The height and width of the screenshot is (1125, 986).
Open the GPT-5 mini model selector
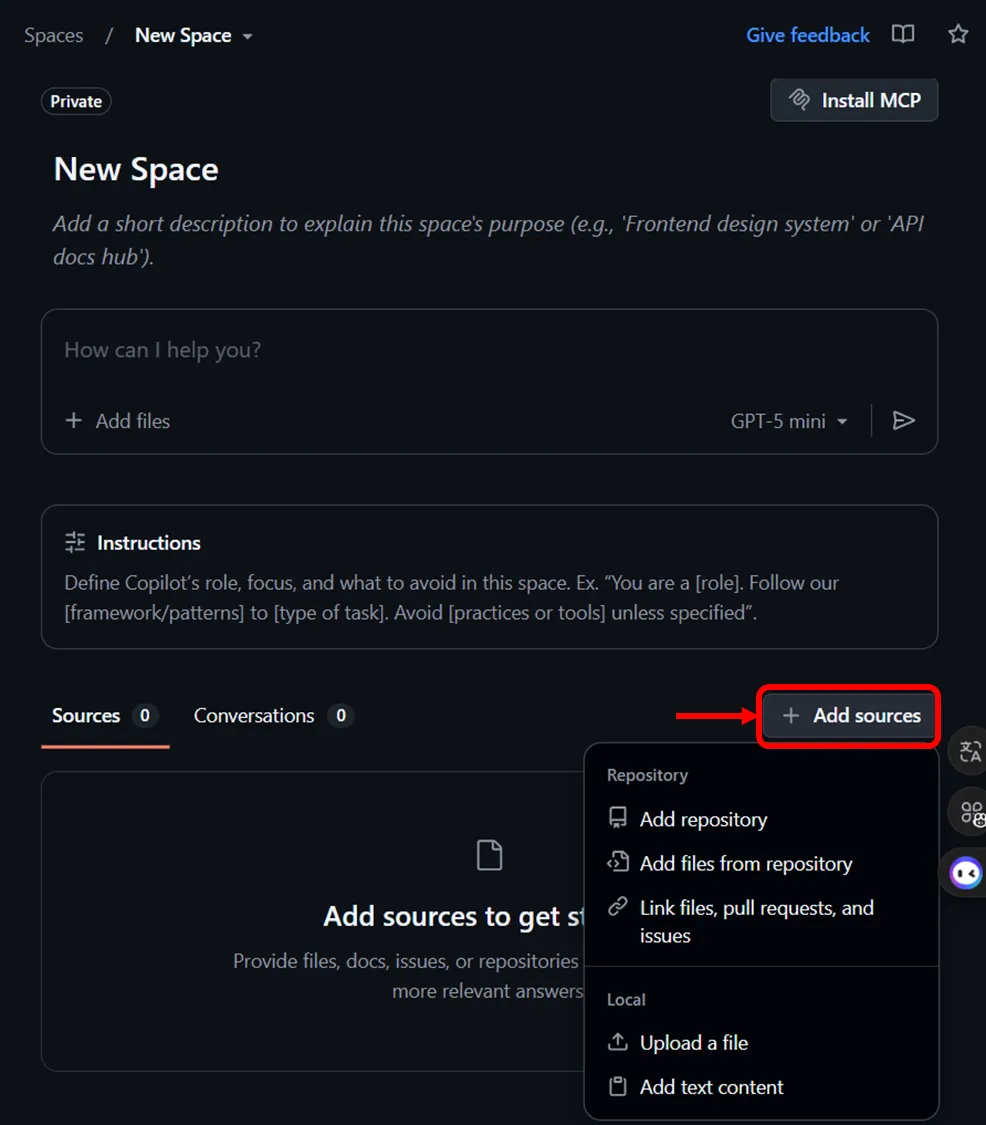pos(788,421)
